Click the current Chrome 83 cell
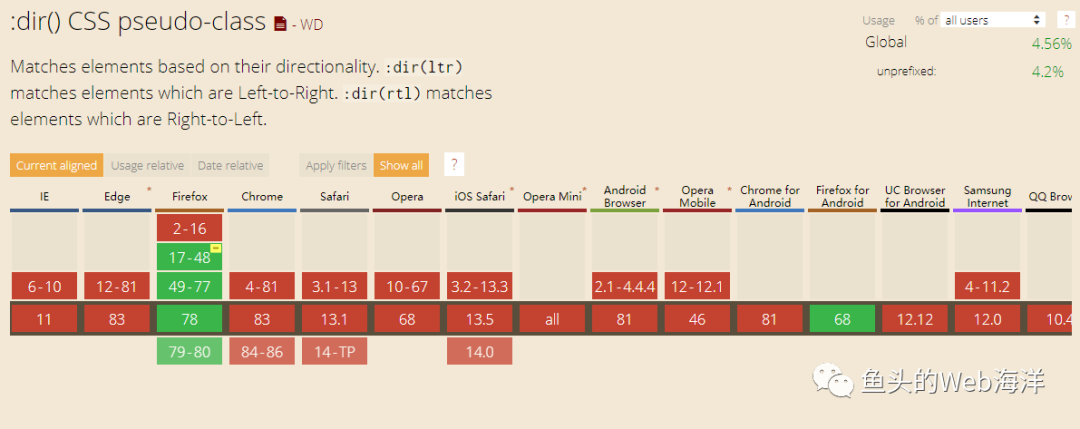 [262, 319]
